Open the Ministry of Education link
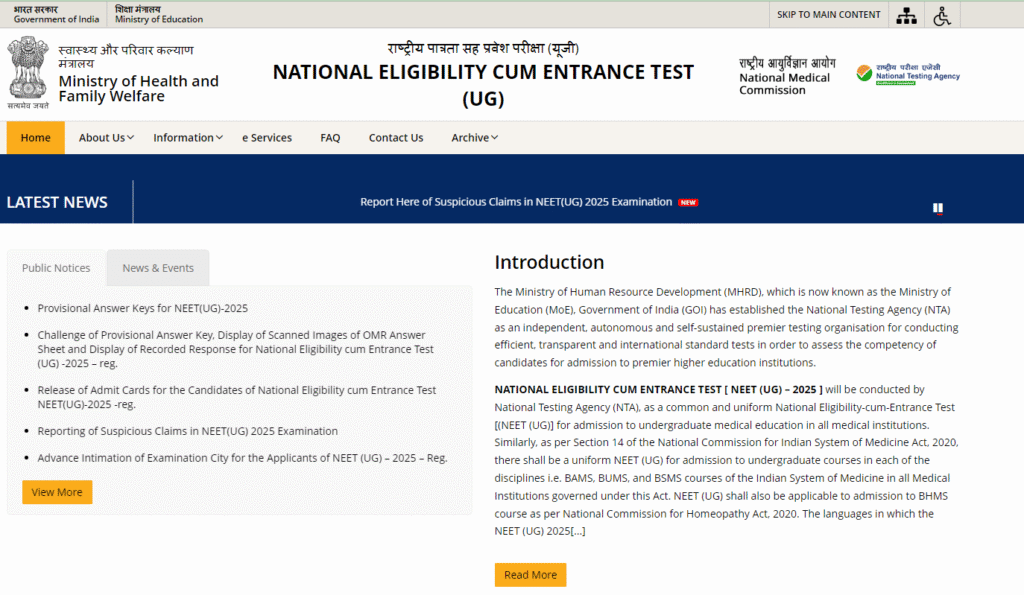1024x595 pixels. [x=159, y=14]
